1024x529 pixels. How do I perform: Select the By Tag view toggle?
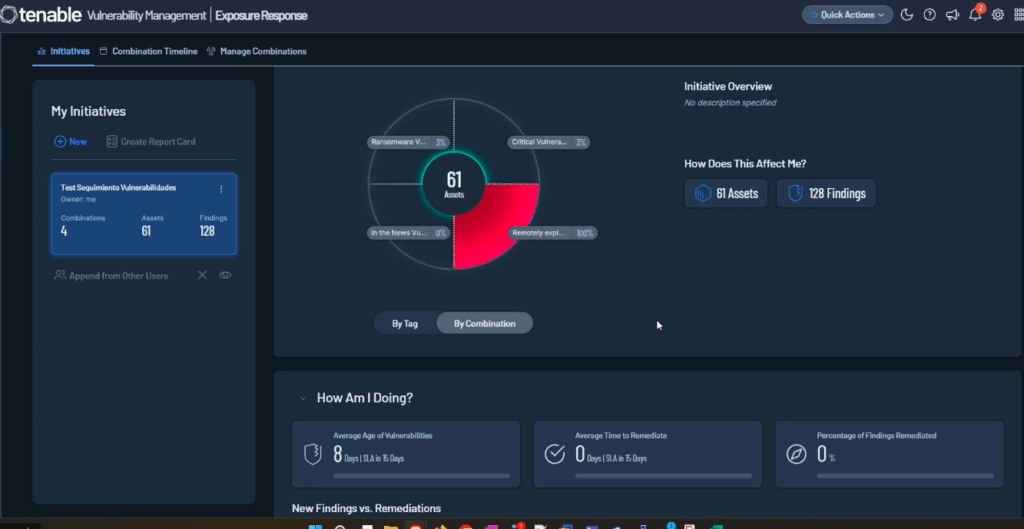tap(405, 323)
